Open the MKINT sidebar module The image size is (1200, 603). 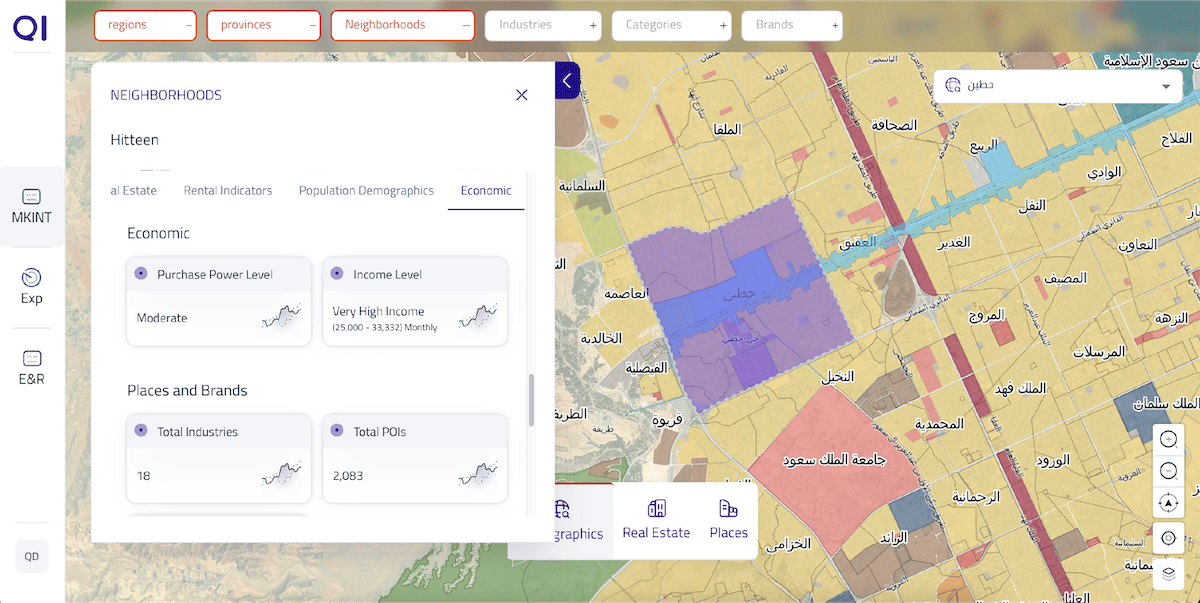pos(31,206)
